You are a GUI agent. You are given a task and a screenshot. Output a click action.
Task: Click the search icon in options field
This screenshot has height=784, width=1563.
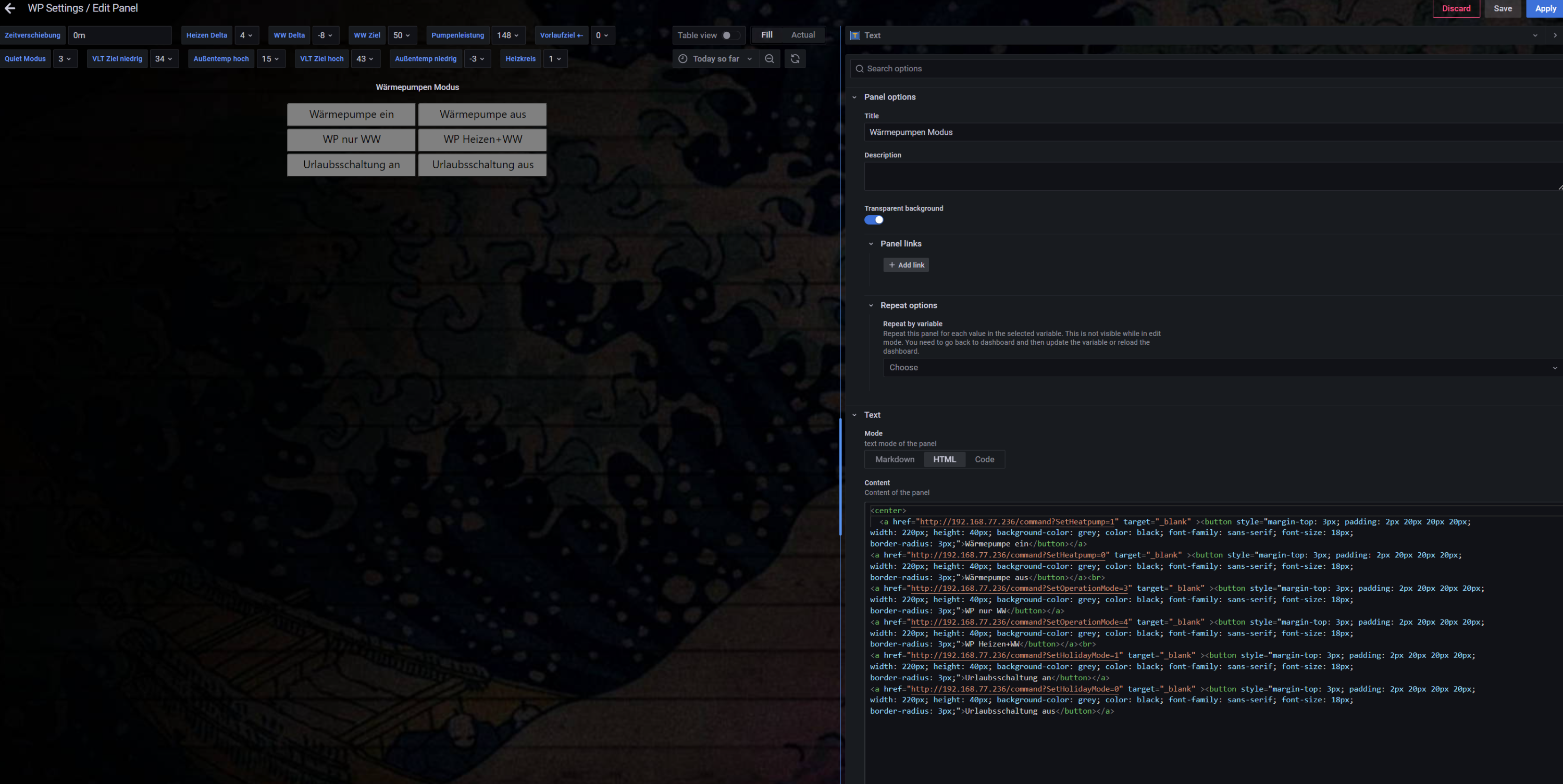point(859,69)
